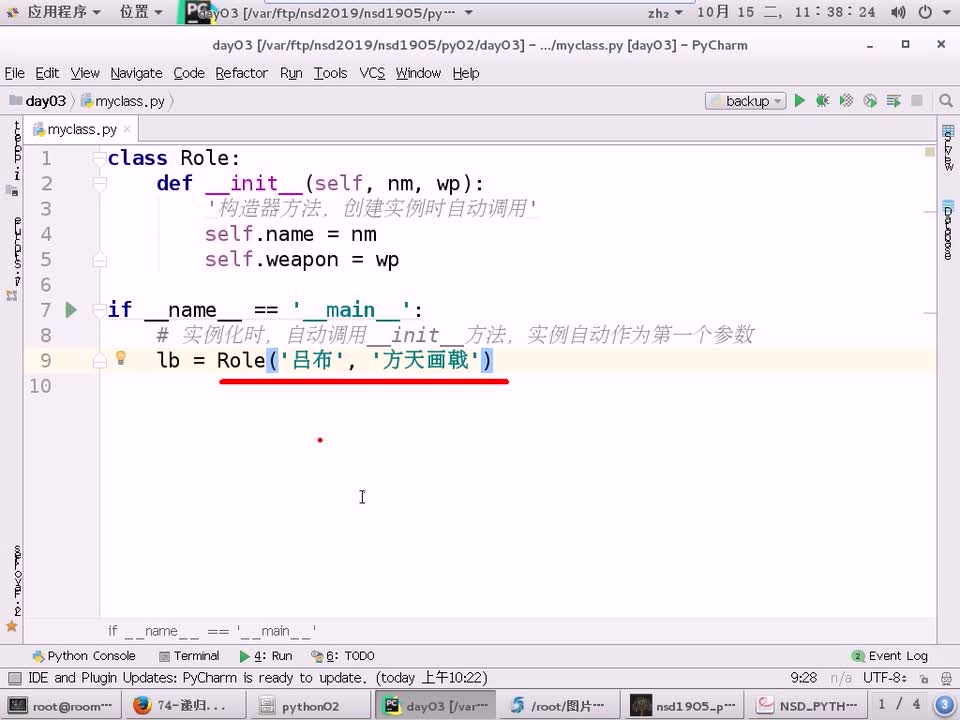Open the Project tool window stripe
The width and height of the screenshot is (960, 720).
[x=15, y=158]
